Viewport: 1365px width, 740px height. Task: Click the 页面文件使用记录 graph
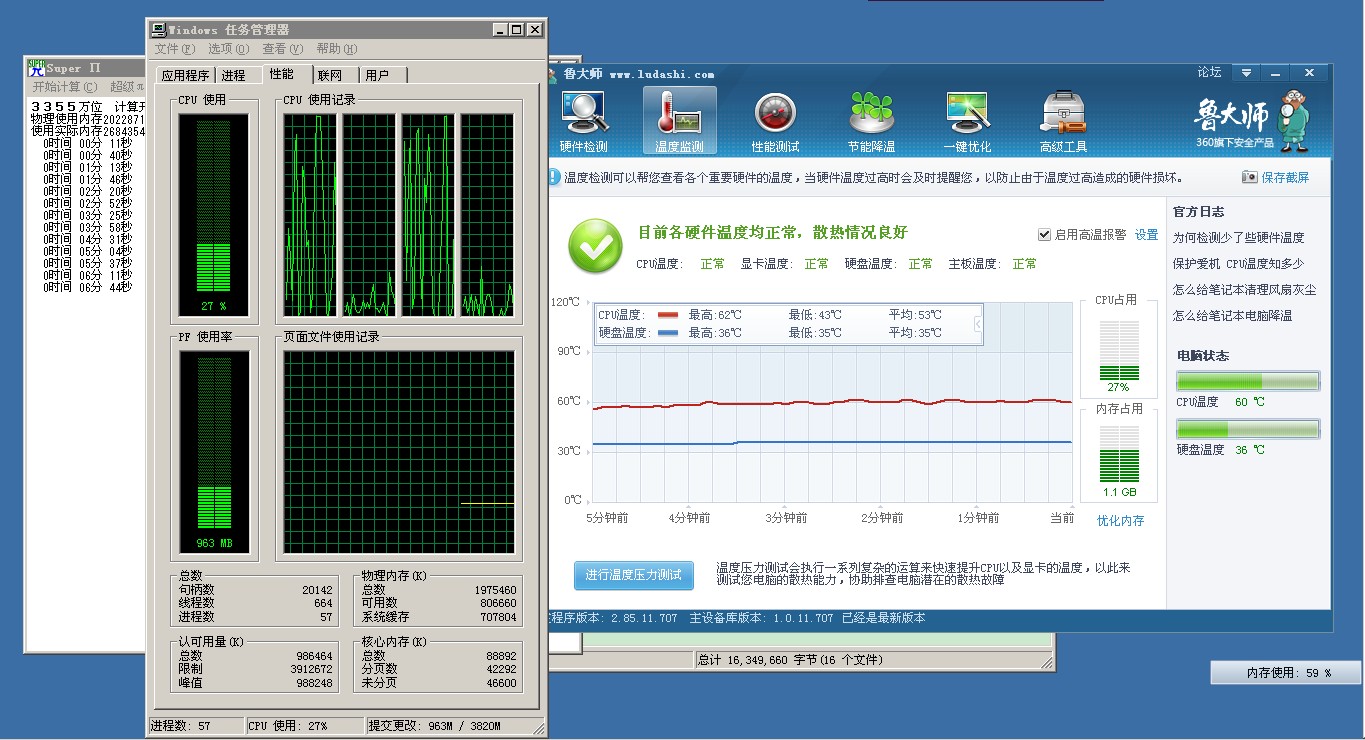pyautogui.click(x=399, y=454)
